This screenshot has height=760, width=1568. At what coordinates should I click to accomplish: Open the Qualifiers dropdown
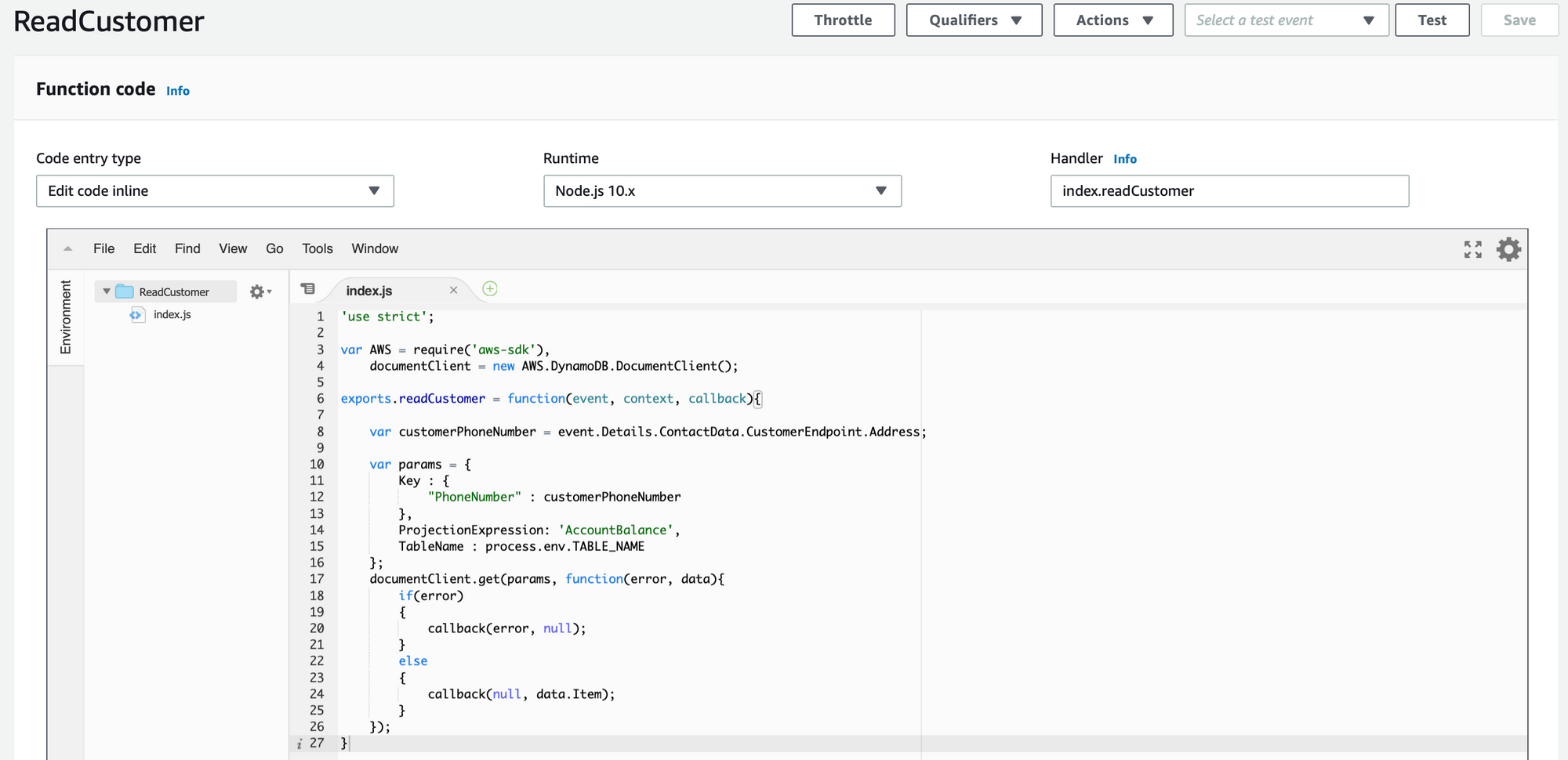975,20
